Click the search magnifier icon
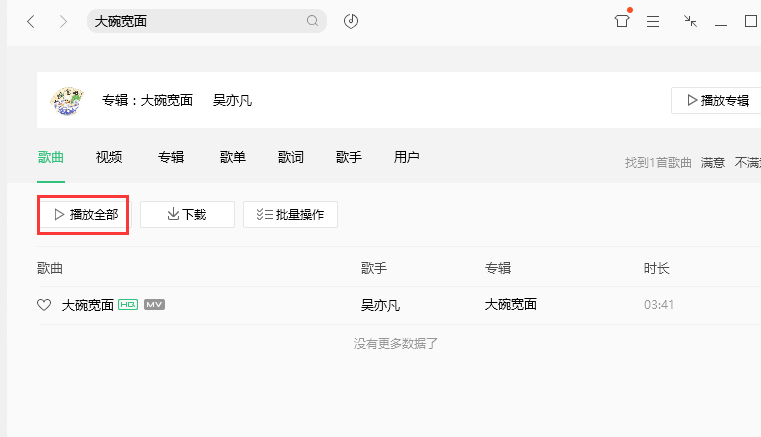This screenshot has height=437, width=761. 312,21
